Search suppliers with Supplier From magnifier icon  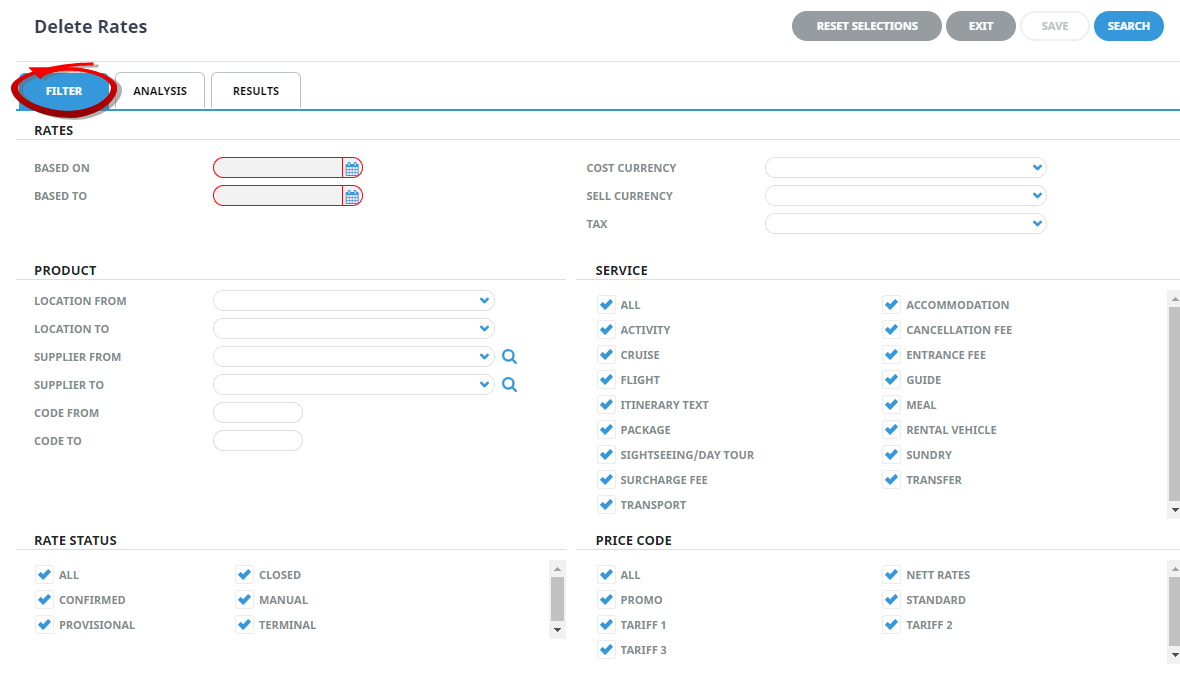(509, 357)
